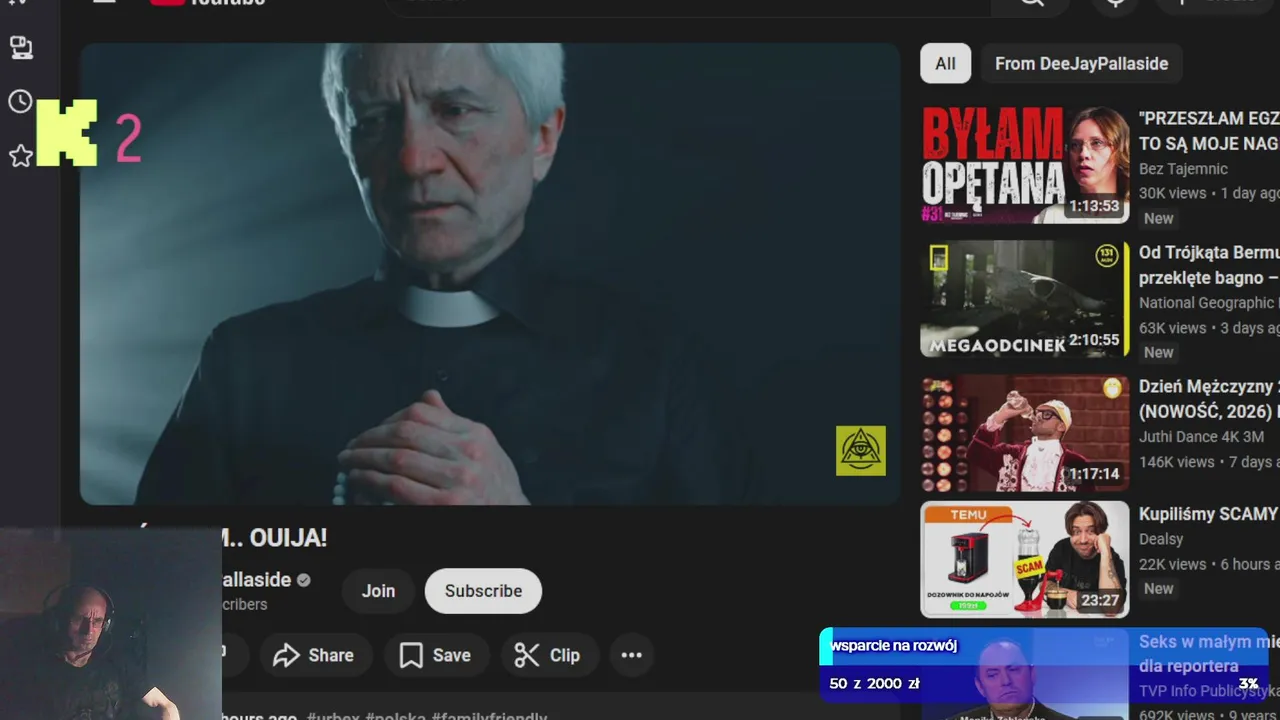The height and width of the screenshot is (720, 1280).
Task: Click the Join button
Action: click(378, 591)
